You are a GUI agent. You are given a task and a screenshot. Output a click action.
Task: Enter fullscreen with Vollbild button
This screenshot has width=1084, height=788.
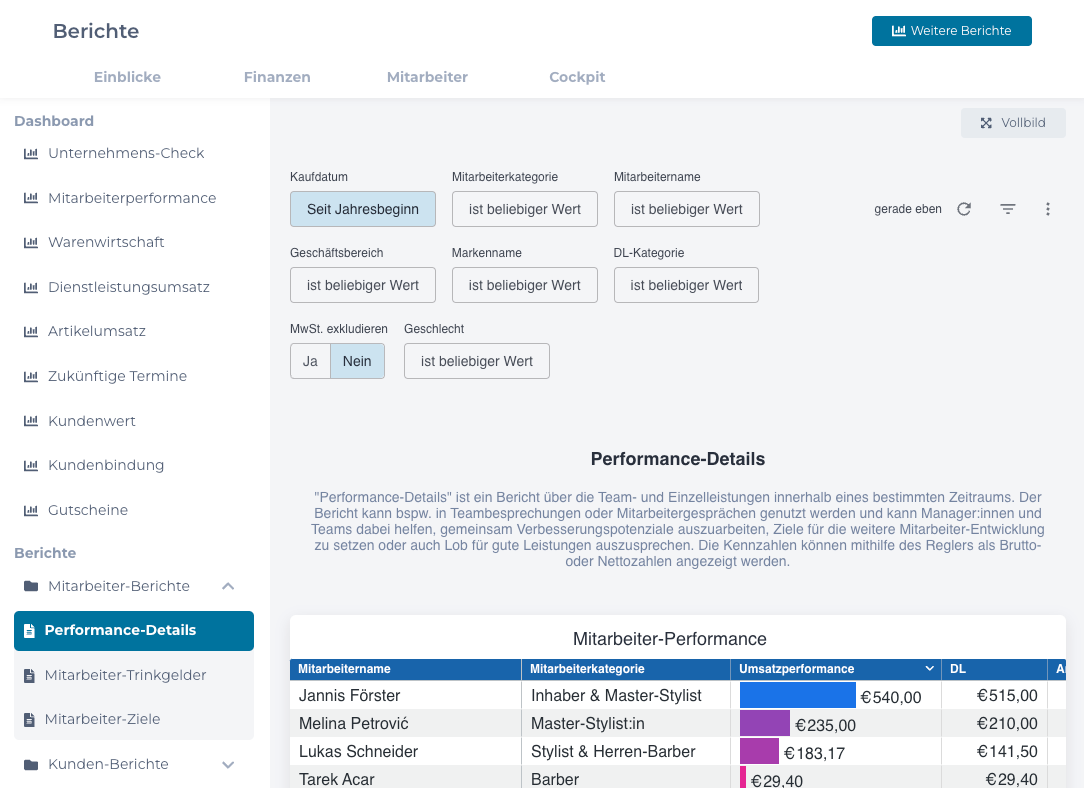coord(1013,123)
